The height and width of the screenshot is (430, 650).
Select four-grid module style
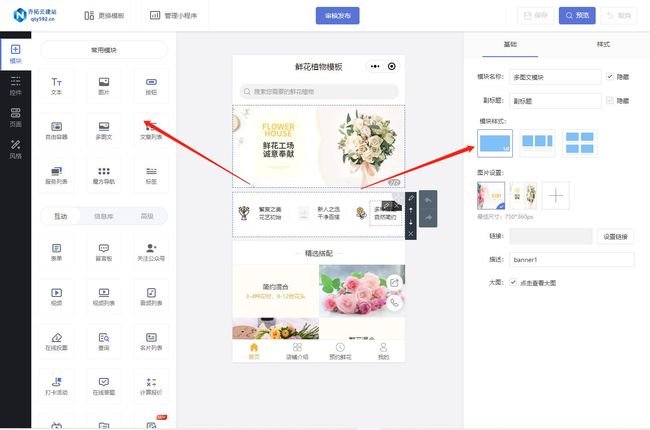point(580,143)
